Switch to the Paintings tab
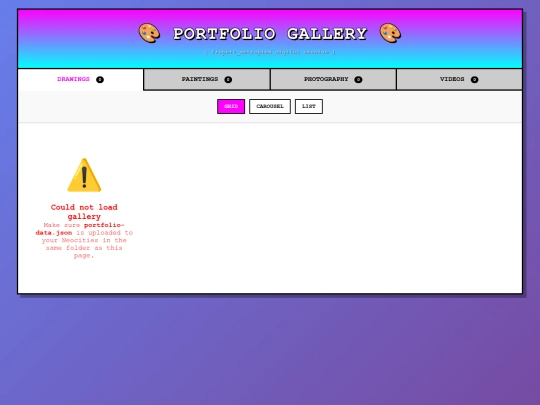Screen dimensions: 540x405 pos(207,80)
